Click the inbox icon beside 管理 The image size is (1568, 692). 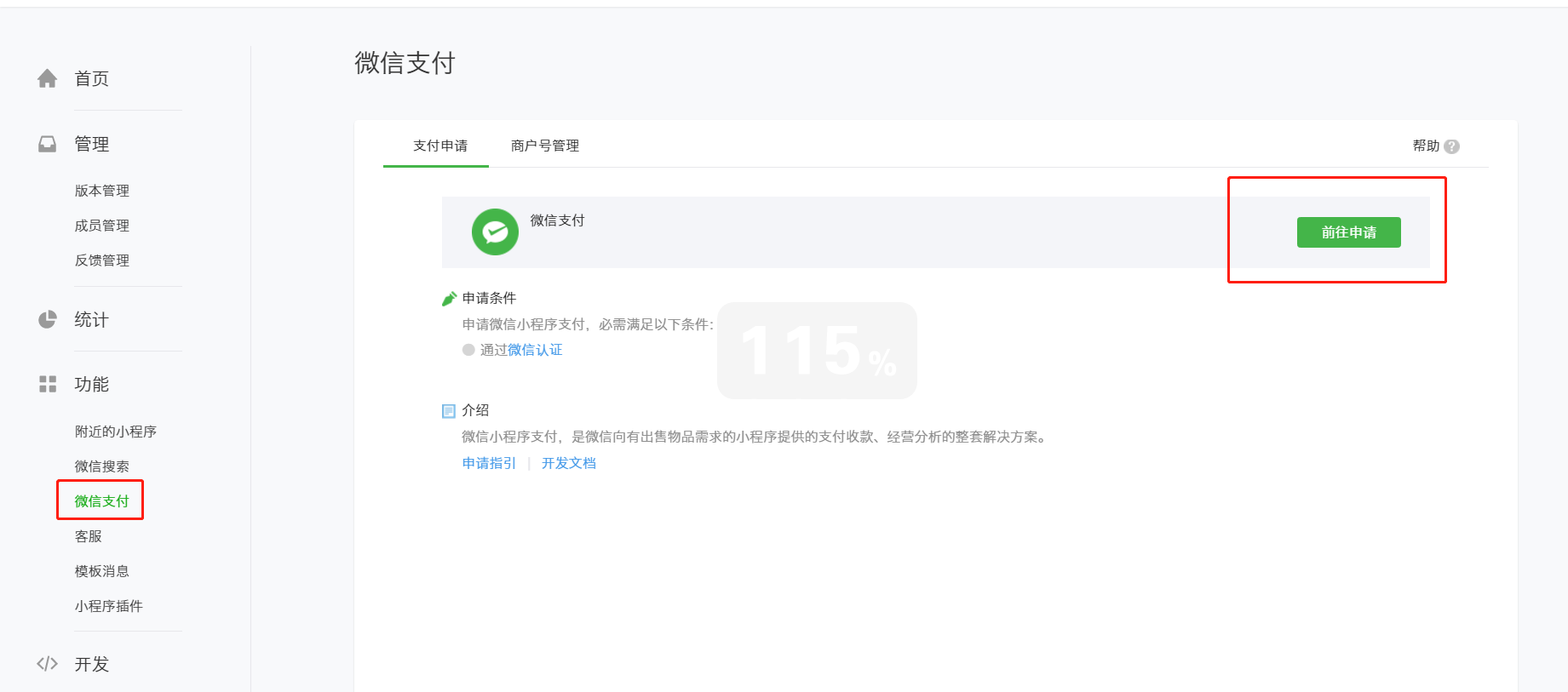point(48,144)
